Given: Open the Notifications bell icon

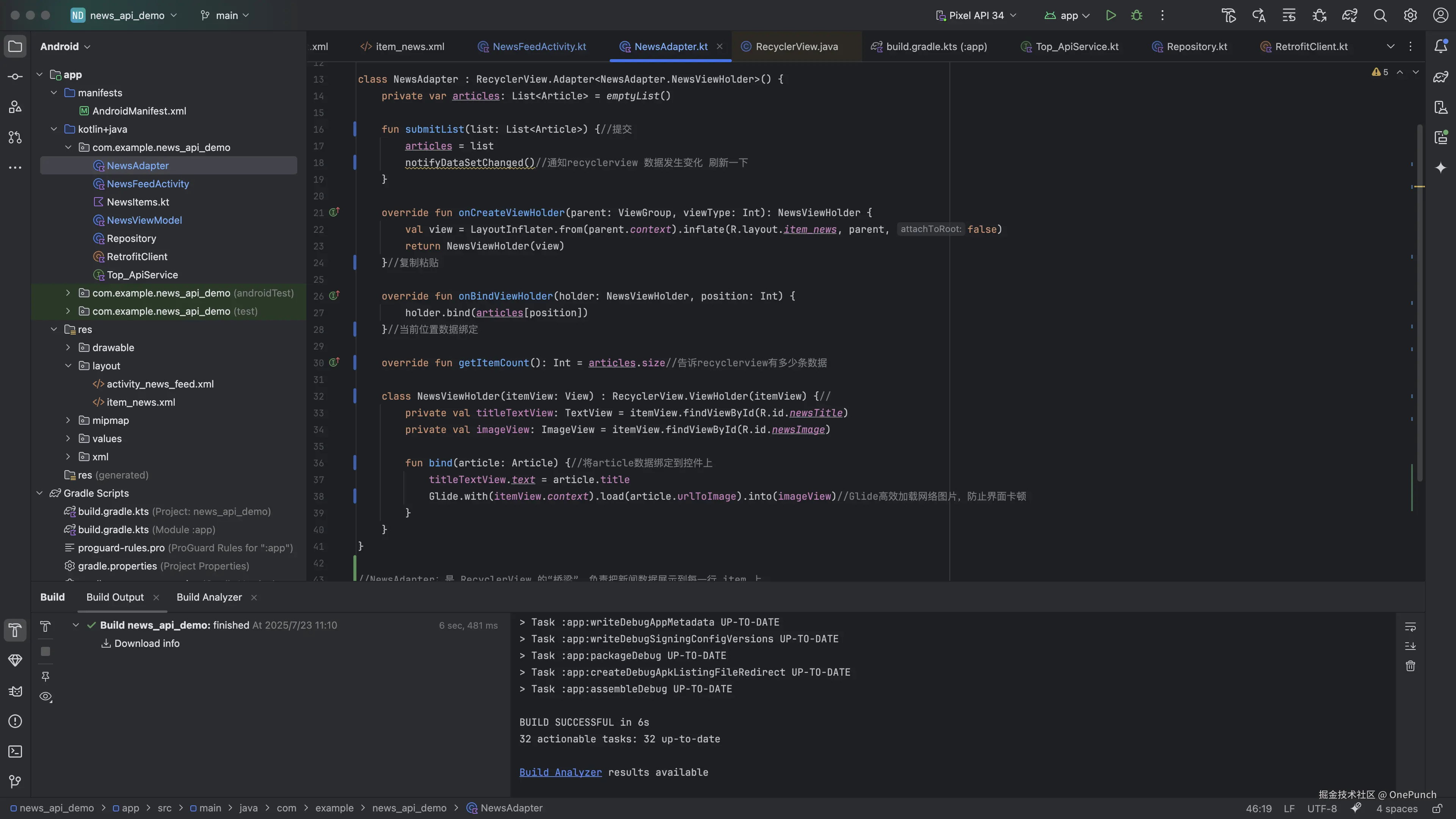Looking at the screenshot, I should click(x=1441, y=46).
